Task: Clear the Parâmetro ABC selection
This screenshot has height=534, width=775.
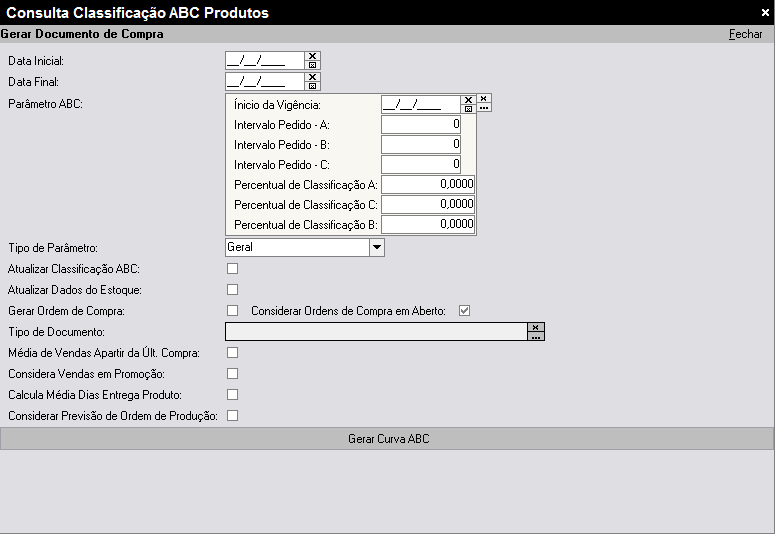Action: (x=484, y=98)
